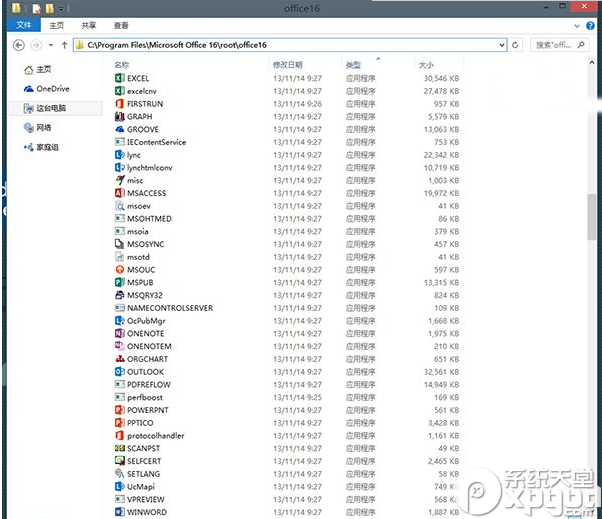Select the ONENOTE application icon
Viewport: 602px width, 519px height.
click(120, 333)
